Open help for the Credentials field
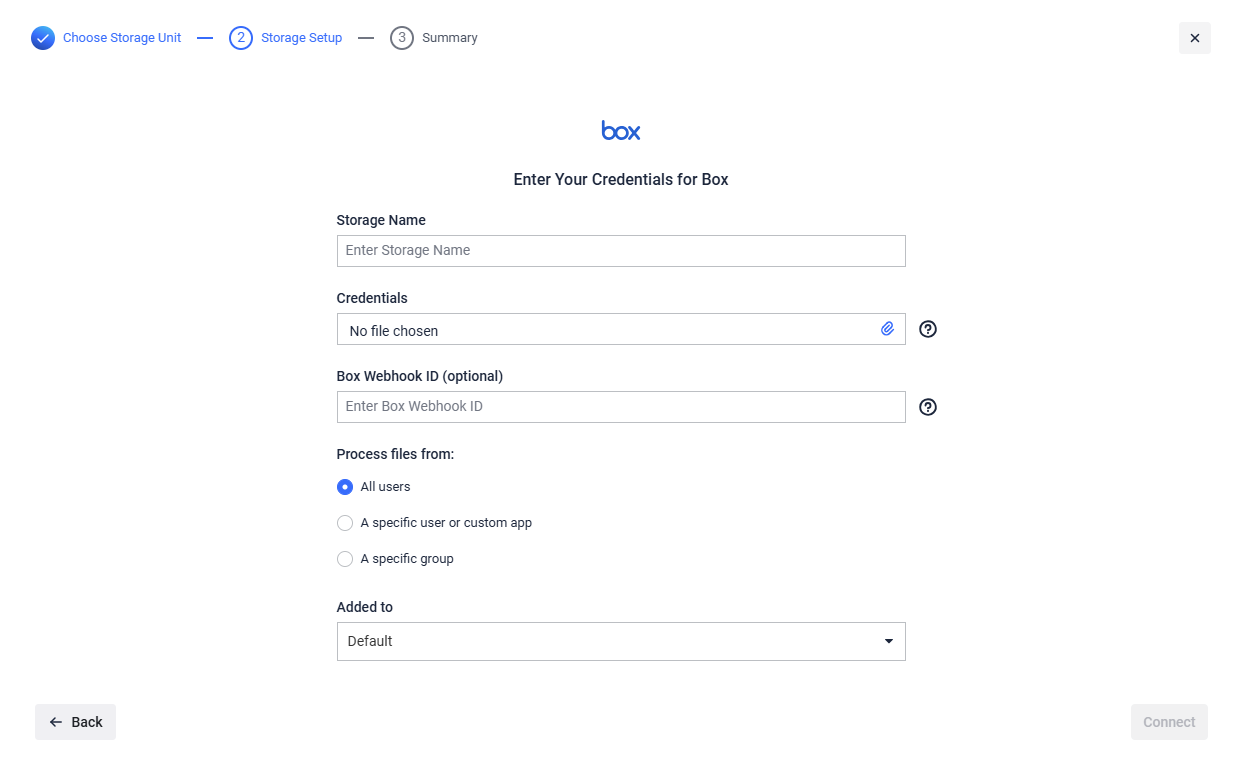The width and height of the screenshot is (1238, 772). pyautogui.click(x=928, y=329)
